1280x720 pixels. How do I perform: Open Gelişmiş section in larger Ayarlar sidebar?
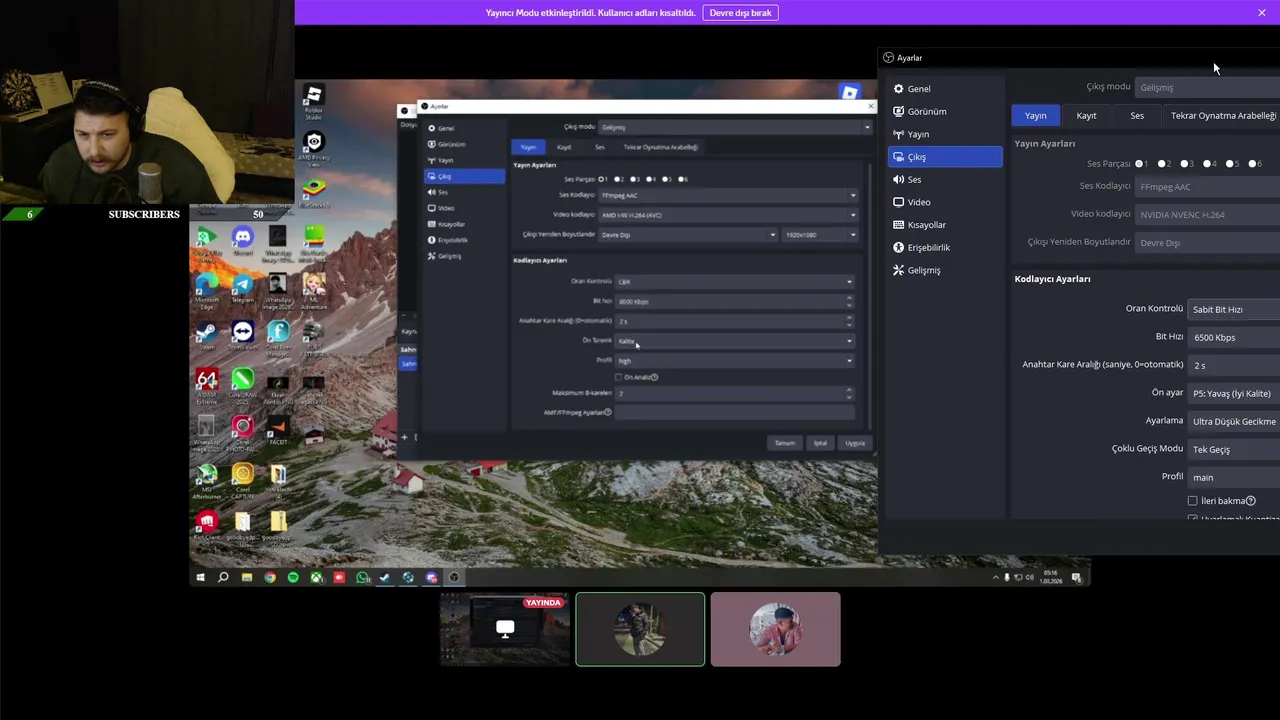[945, 270]
